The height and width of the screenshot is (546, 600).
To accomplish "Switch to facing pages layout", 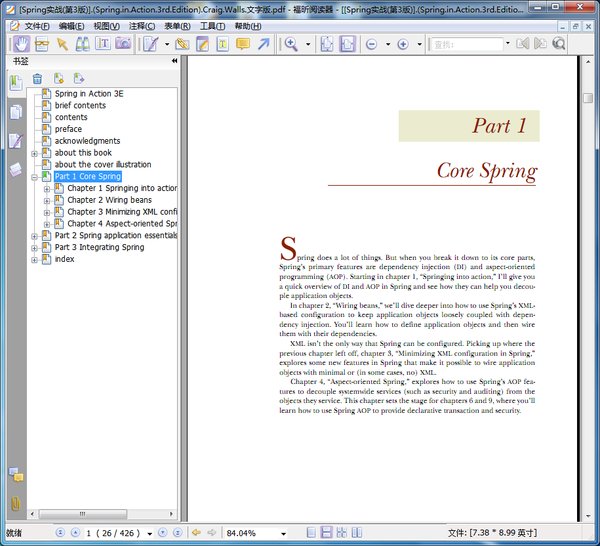I will point(357,532).
